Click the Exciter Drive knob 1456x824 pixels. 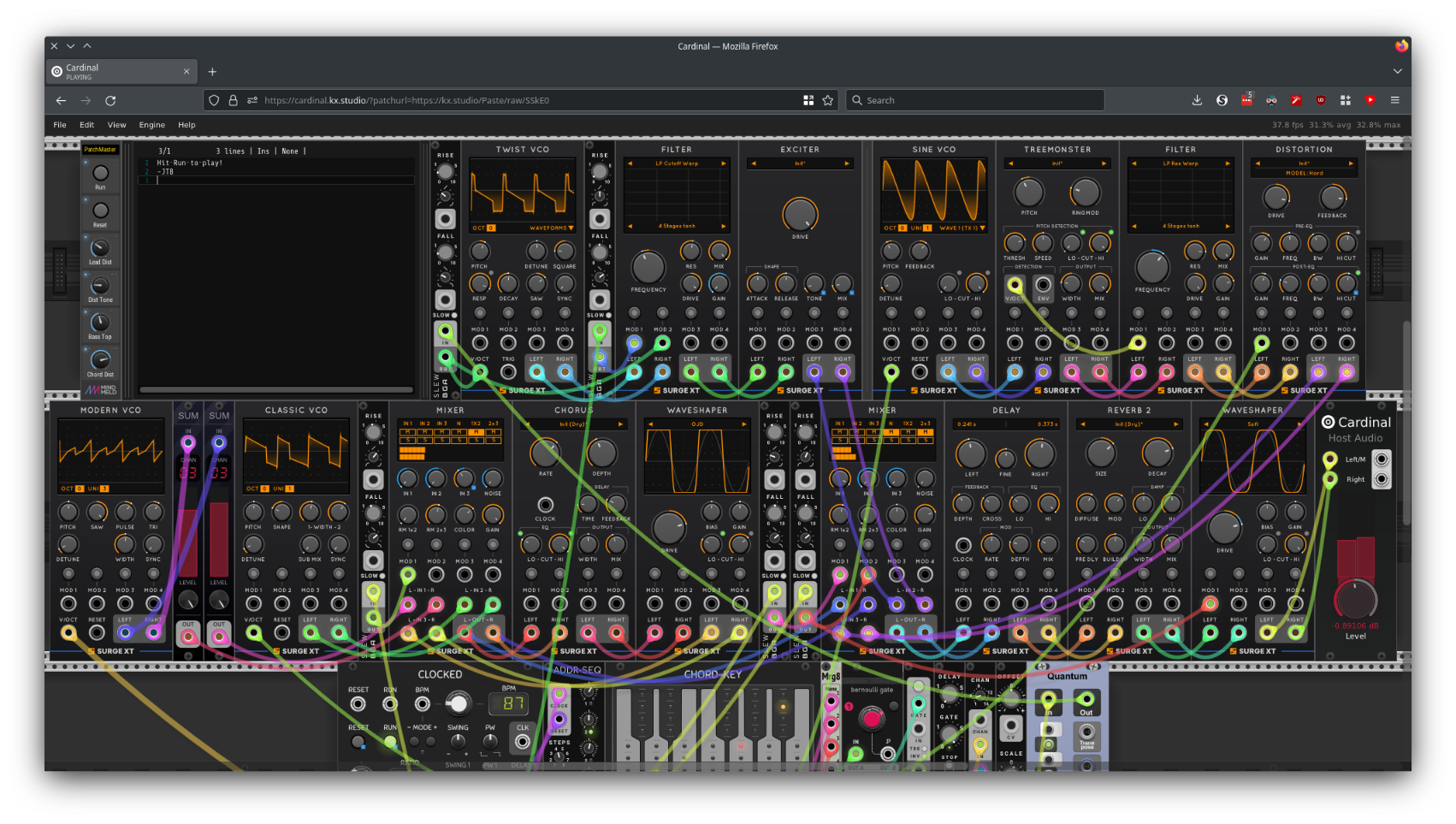pos(800,214)
